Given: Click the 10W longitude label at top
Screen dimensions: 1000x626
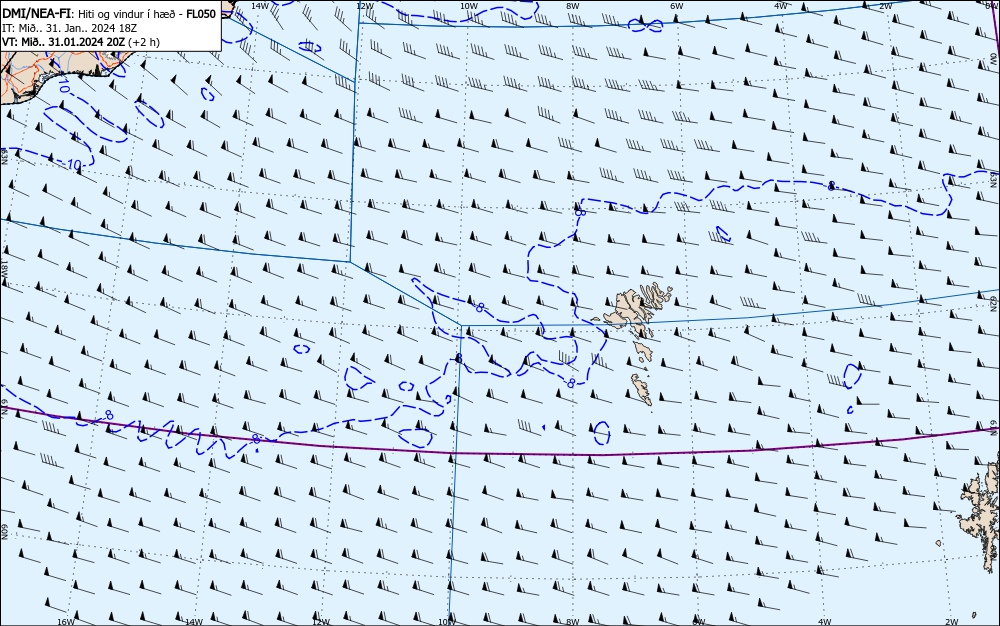Looking at the screenshot, I should point(469,5).
